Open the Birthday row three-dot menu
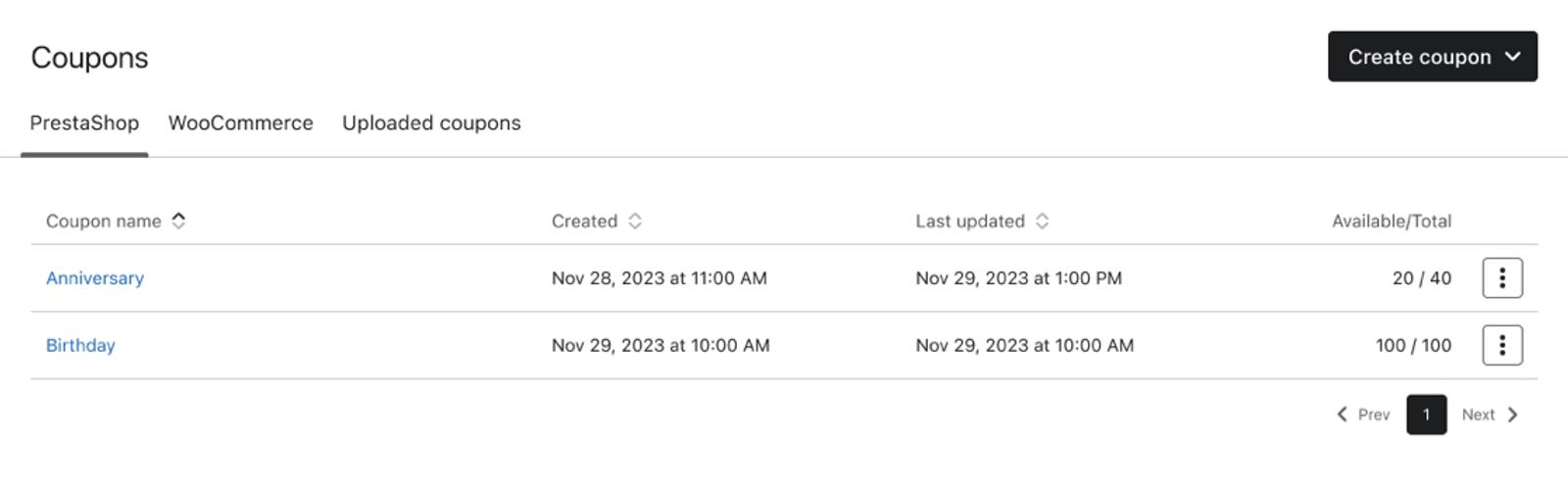This screenshot has width=1568, height=487. tap(1502, 345)
